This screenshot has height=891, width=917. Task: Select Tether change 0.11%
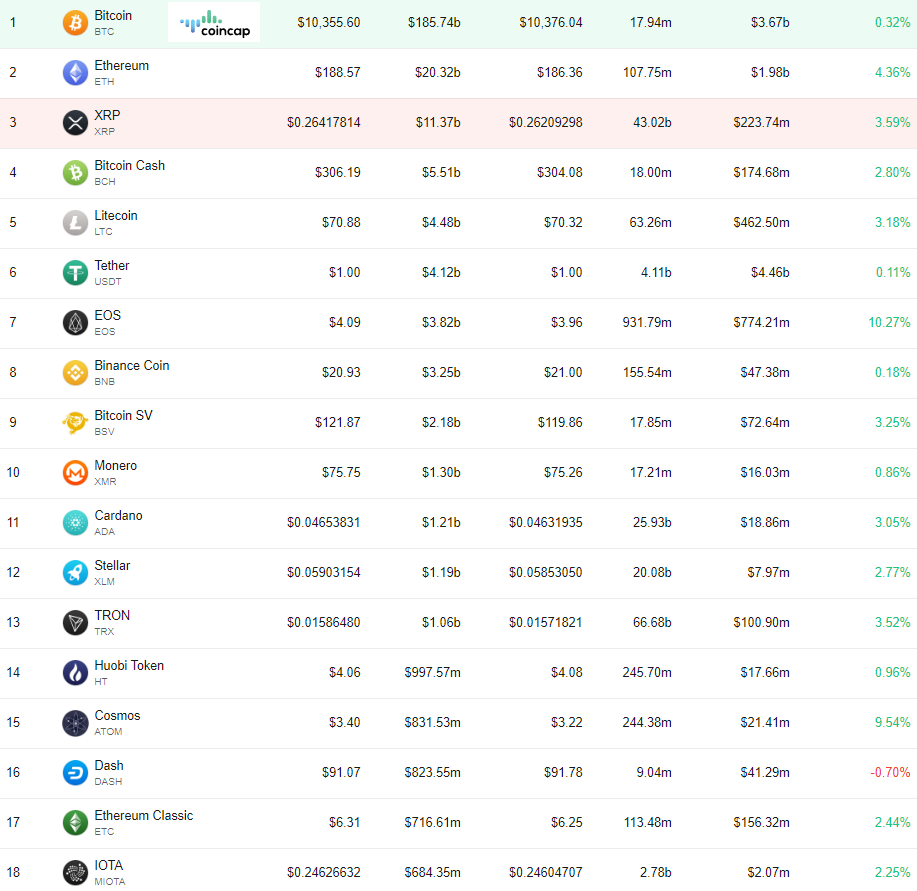click(892, 272)
